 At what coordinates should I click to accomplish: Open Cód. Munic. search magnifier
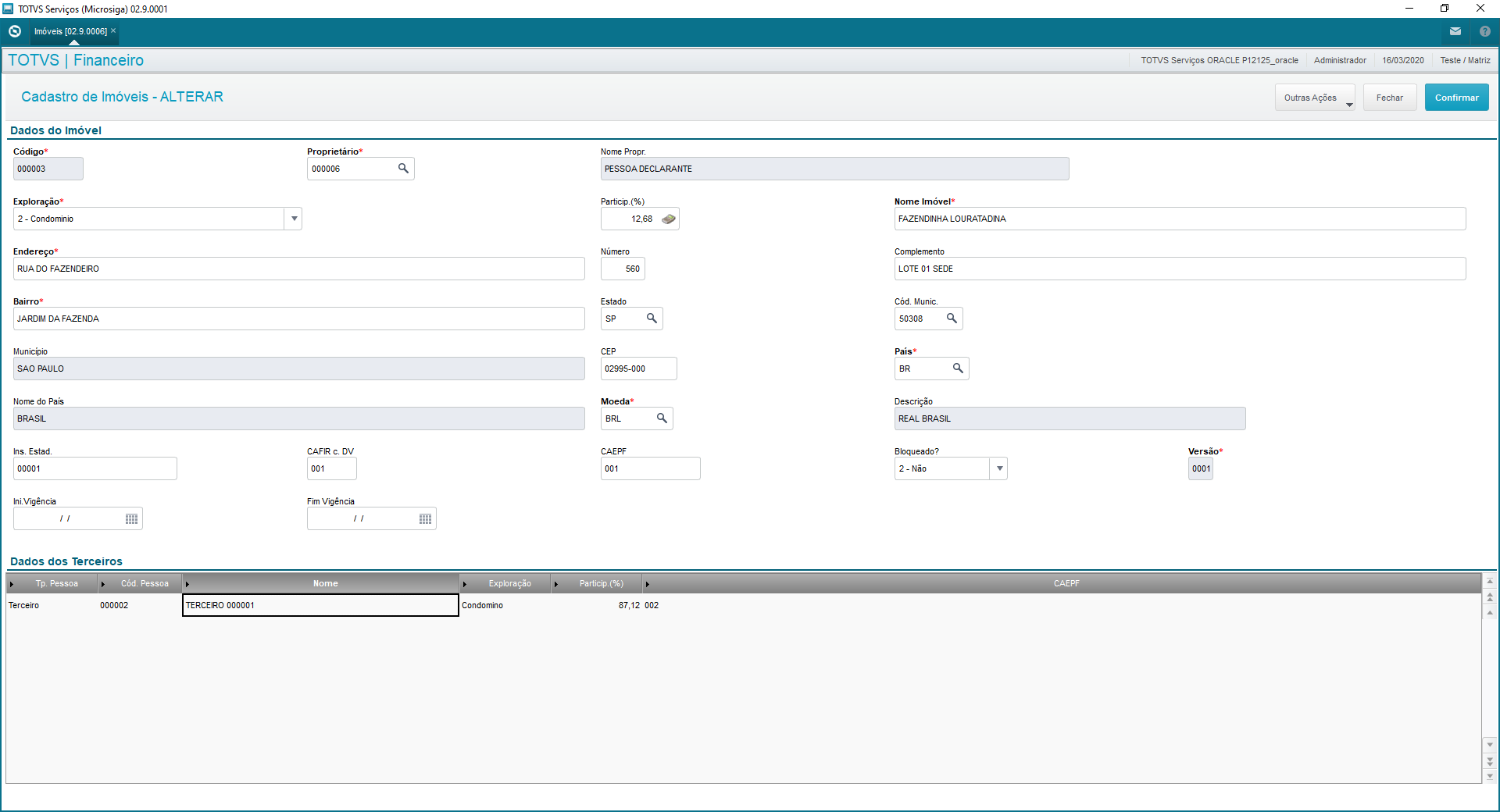[952, 319]
